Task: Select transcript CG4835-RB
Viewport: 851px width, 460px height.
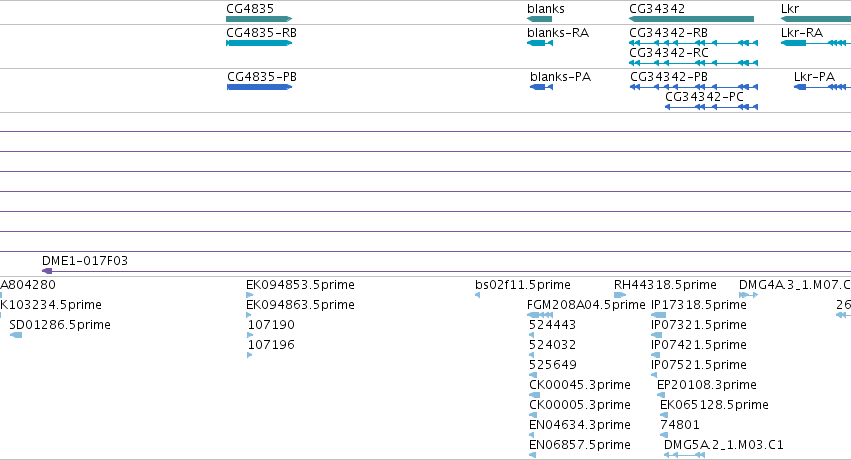Action: pyautogui.click(x=259, y=43)
